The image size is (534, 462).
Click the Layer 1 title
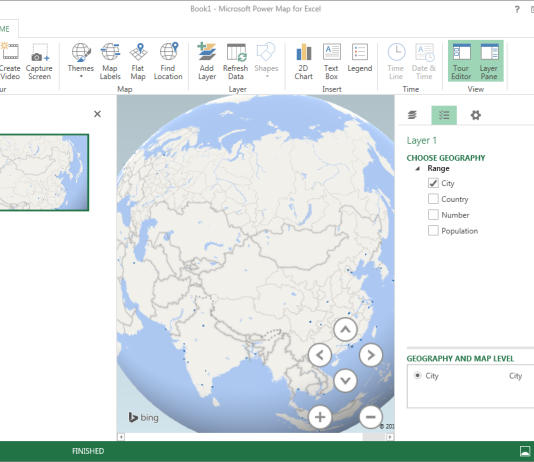(422, 140)
